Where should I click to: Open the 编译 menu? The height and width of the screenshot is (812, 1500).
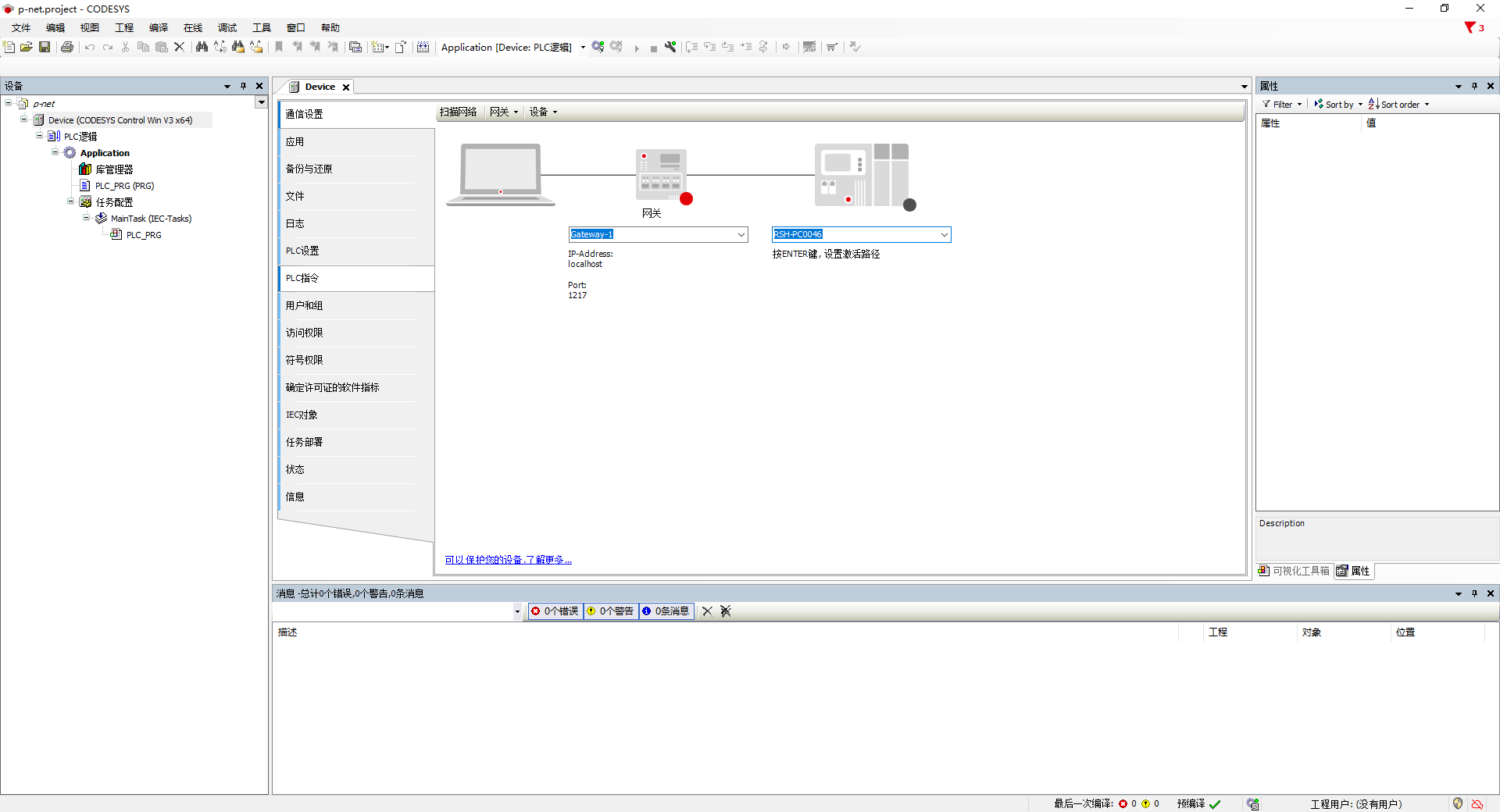point(159,28)
